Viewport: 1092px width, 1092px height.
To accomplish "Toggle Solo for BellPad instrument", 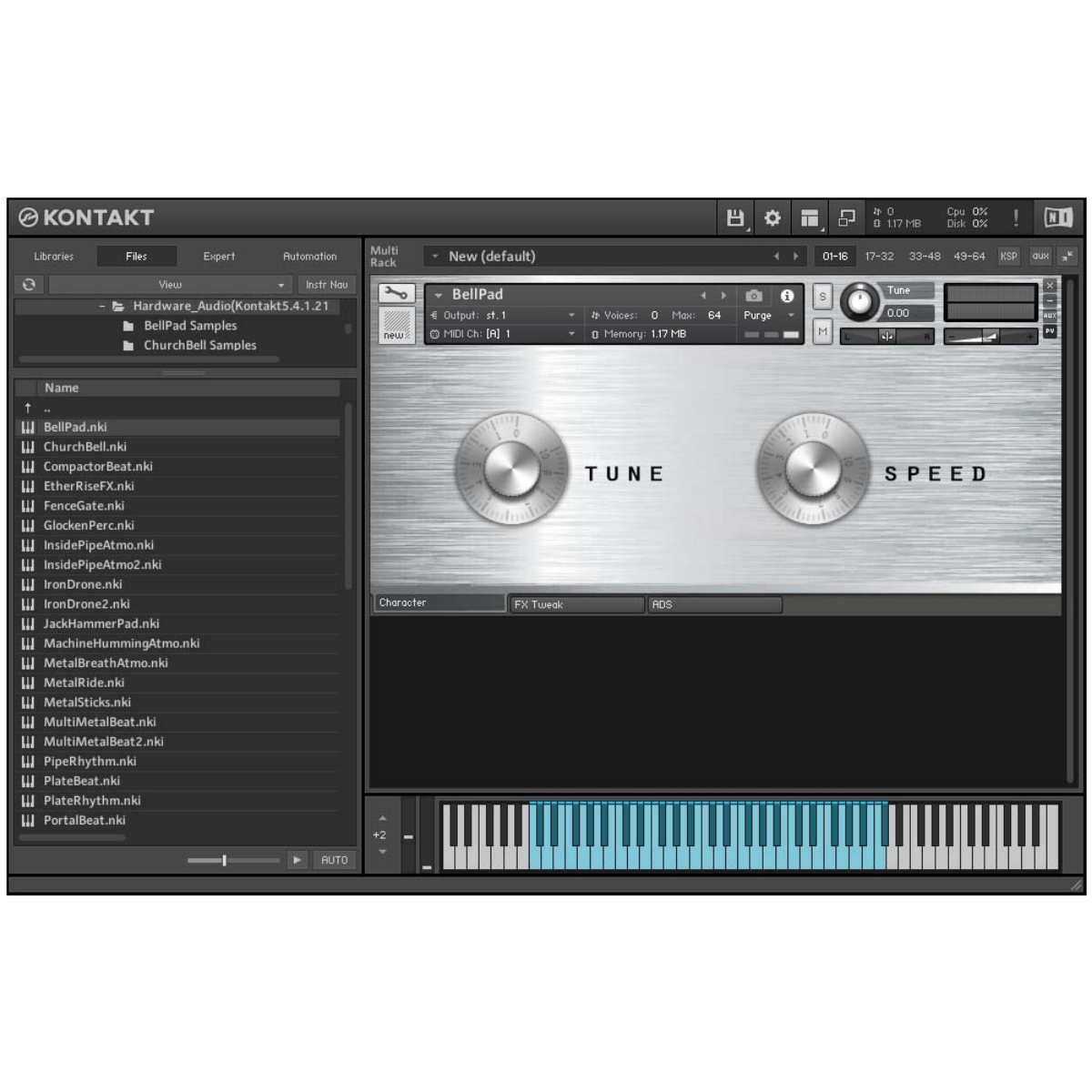I will point(823,297).
